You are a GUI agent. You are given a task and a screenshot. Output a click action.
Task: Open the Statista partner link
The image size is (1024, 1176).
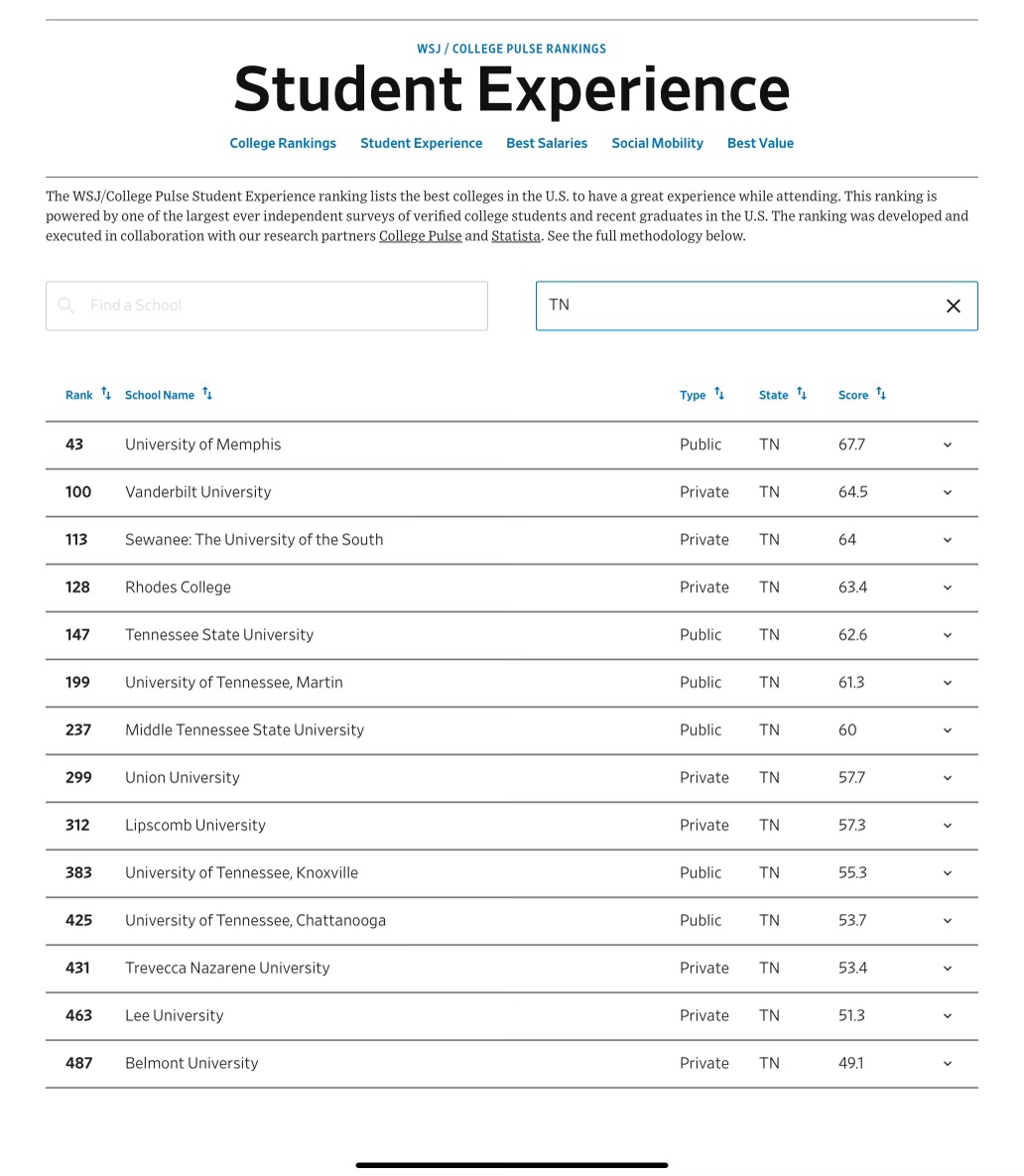click(x=516, y=236)
